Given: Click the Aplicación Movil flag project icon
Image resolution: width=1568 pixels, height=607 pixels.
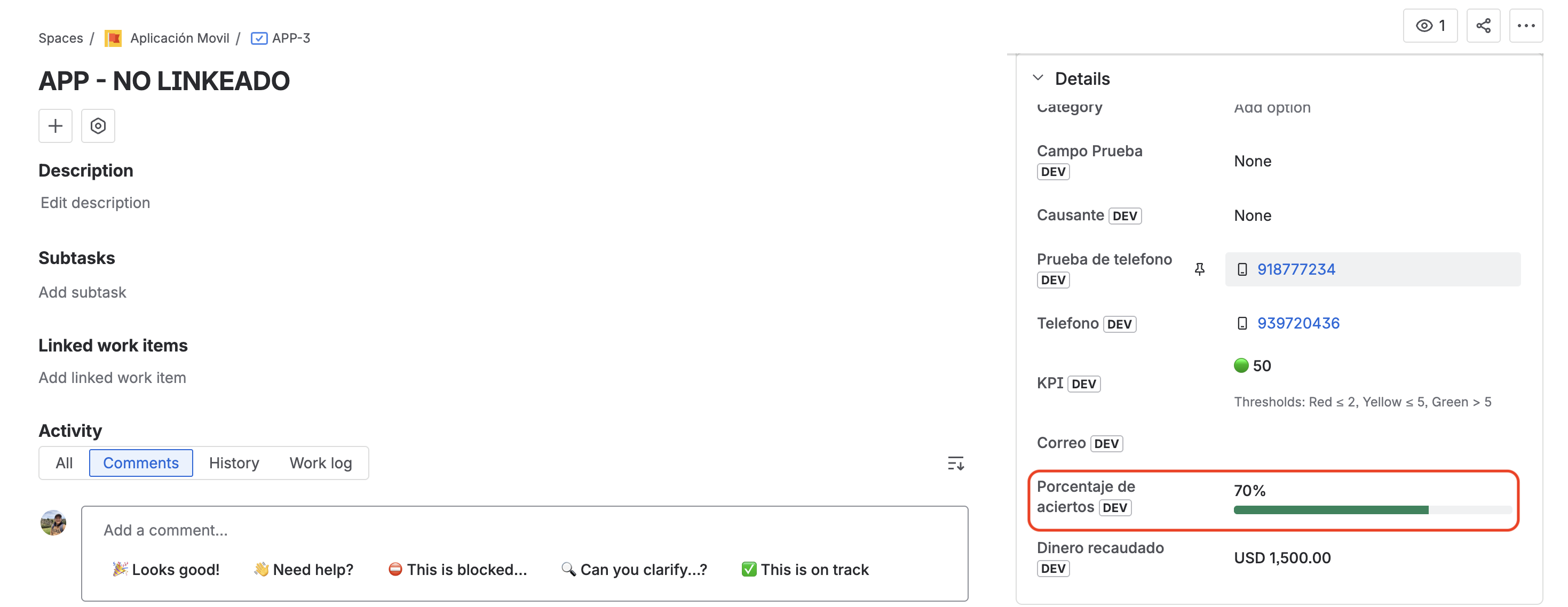Looking at the screenshot, I should (x=113, y=38).
